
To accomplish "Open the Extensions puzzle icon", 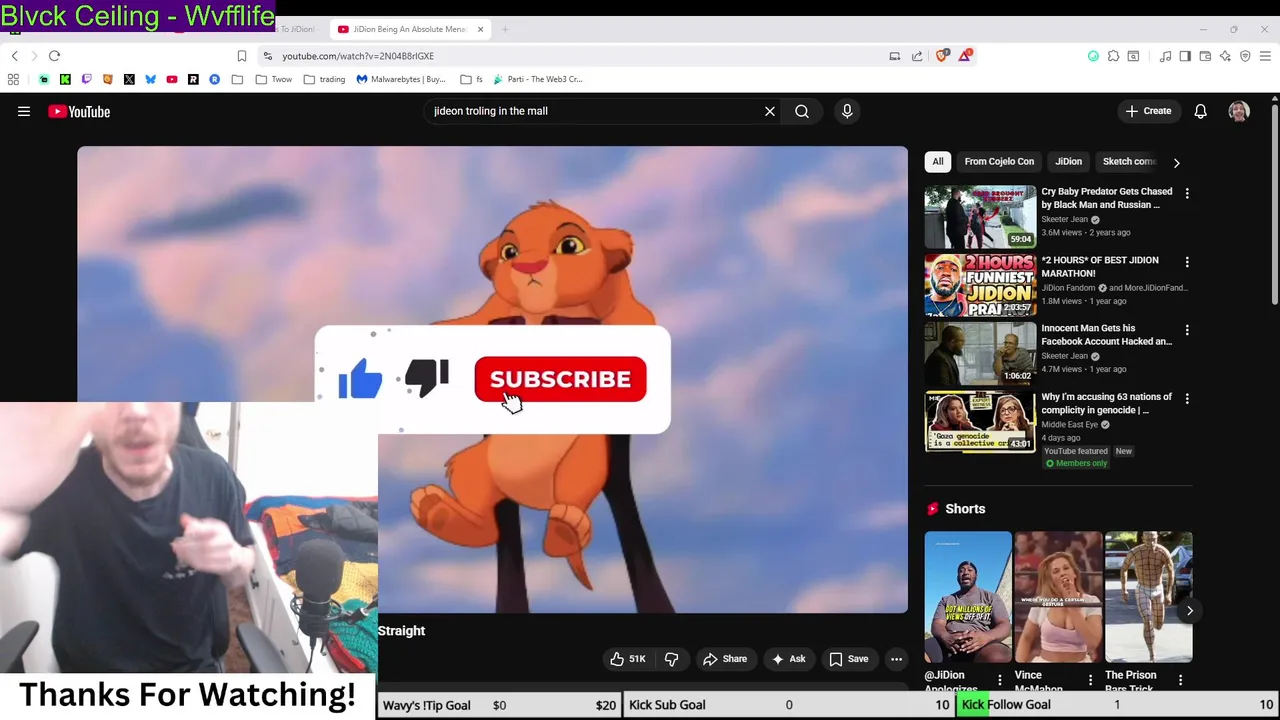I will click(x=1113, y=56).
